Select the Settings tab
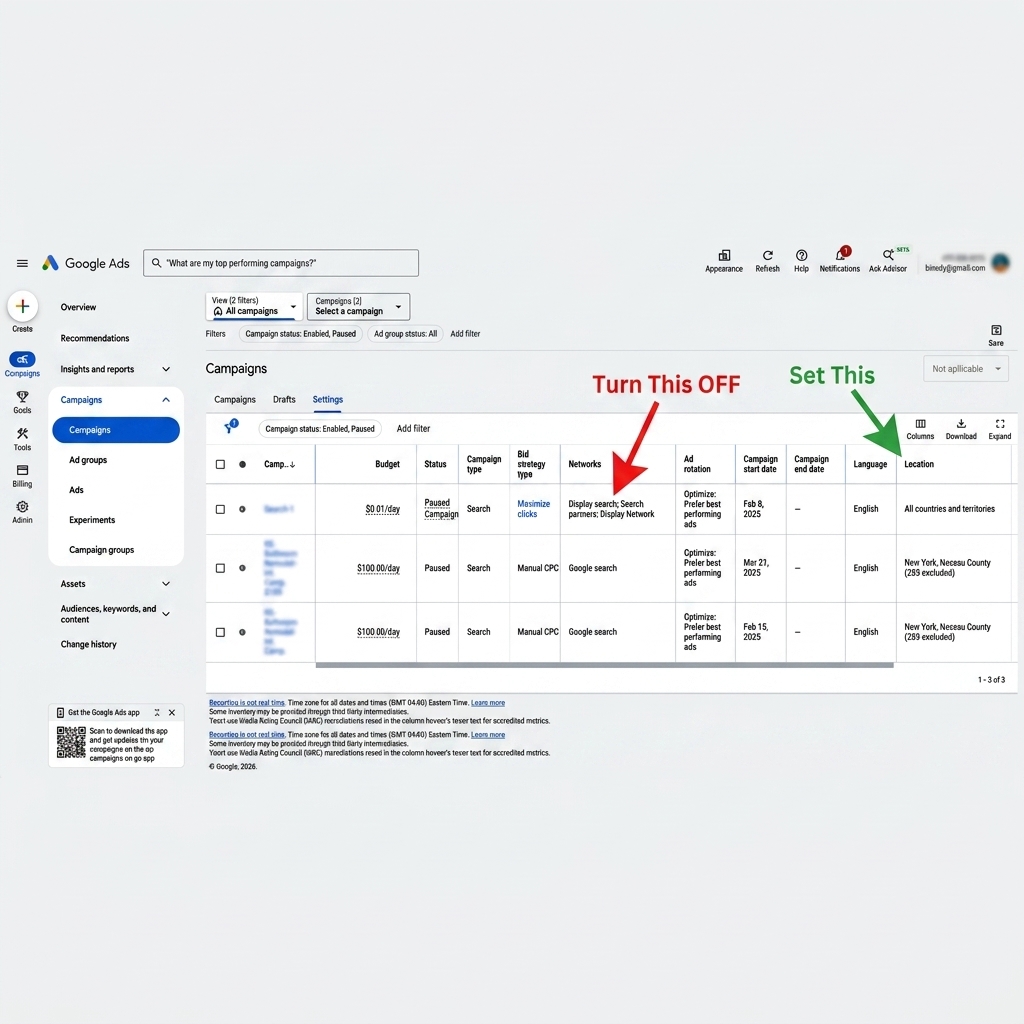1024x1024 pixels. 328,400
